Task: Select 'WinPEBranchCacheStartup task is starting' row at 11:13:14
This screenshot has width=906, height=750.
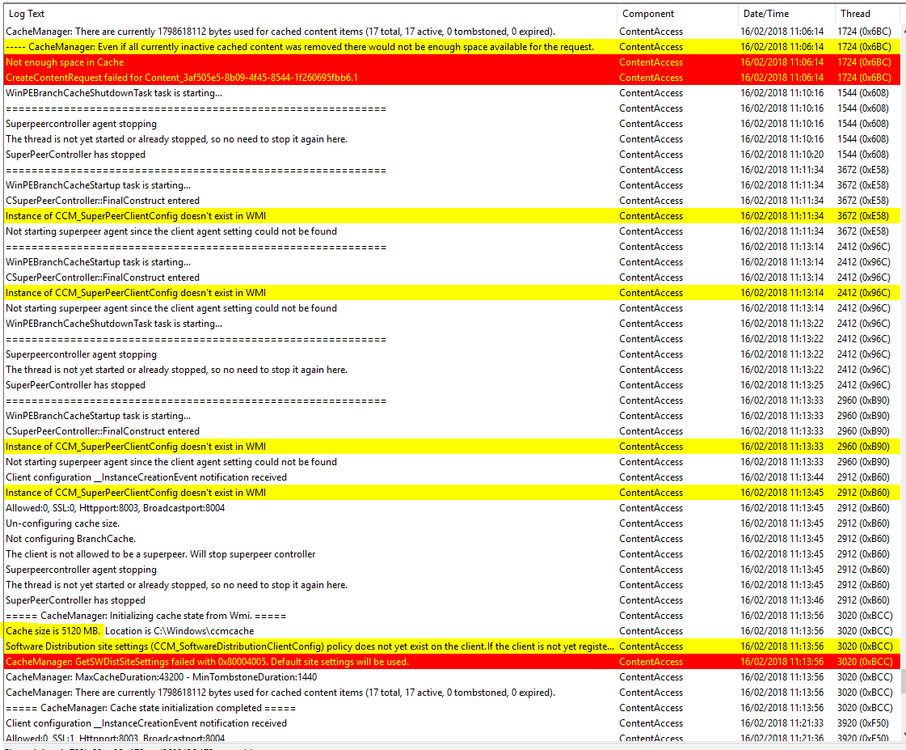Action: [x=452, y=262]
